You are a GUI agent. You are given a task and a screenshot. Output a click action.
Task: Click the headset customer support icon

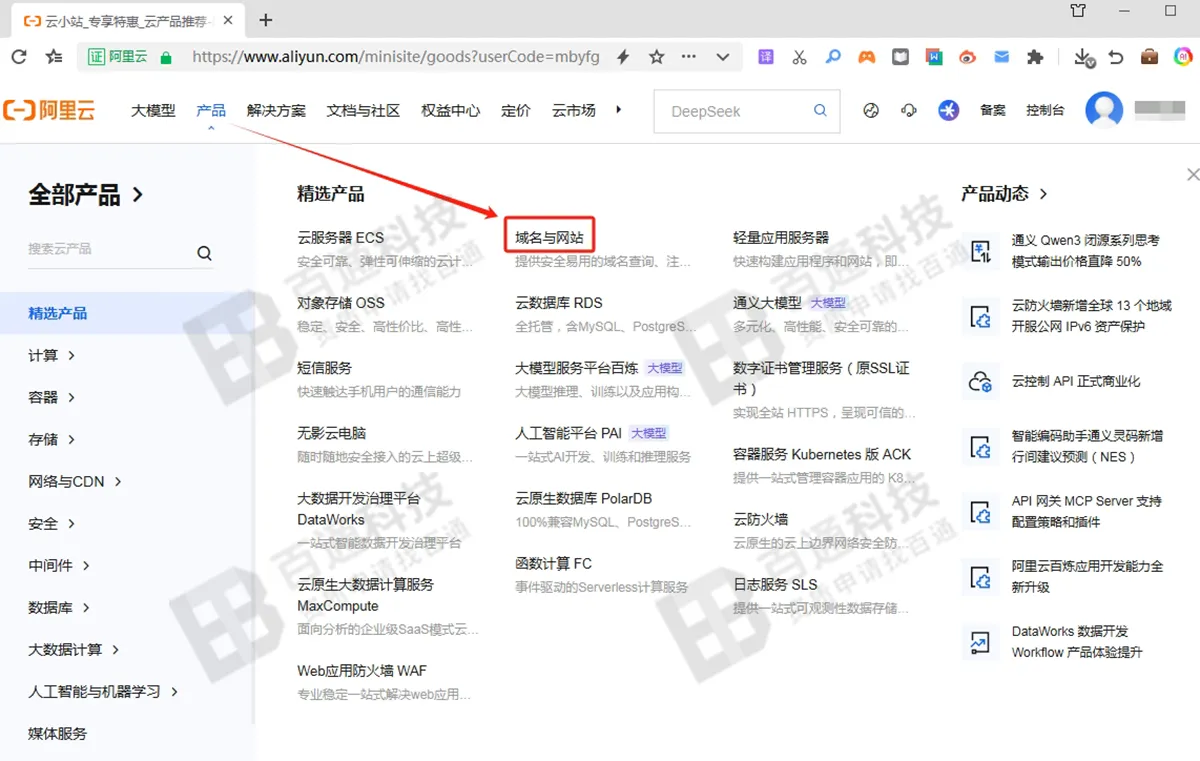click(909, 111)
